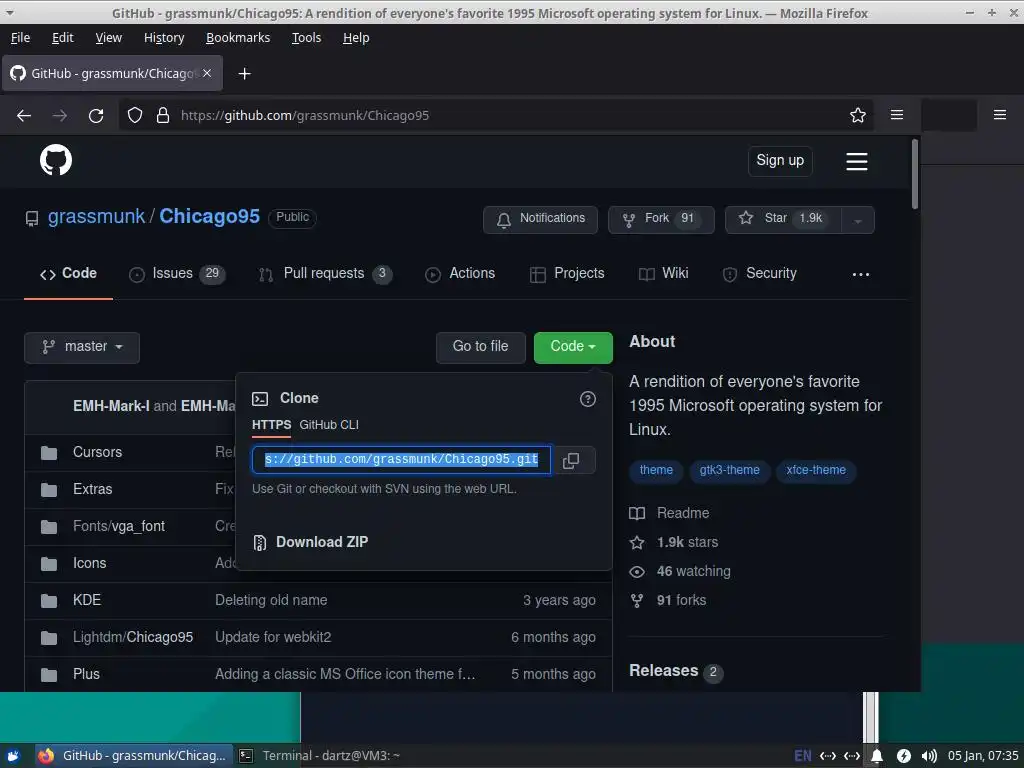This screenshot has height=768, width=1024.
Task: Open the Help menu
Action: [356, 38]
